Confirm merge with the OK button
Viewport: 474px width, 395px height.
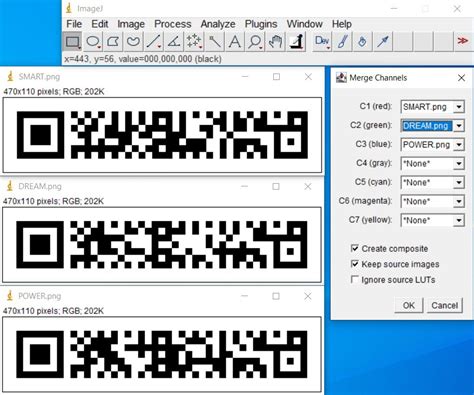click(x=409, y=305)
